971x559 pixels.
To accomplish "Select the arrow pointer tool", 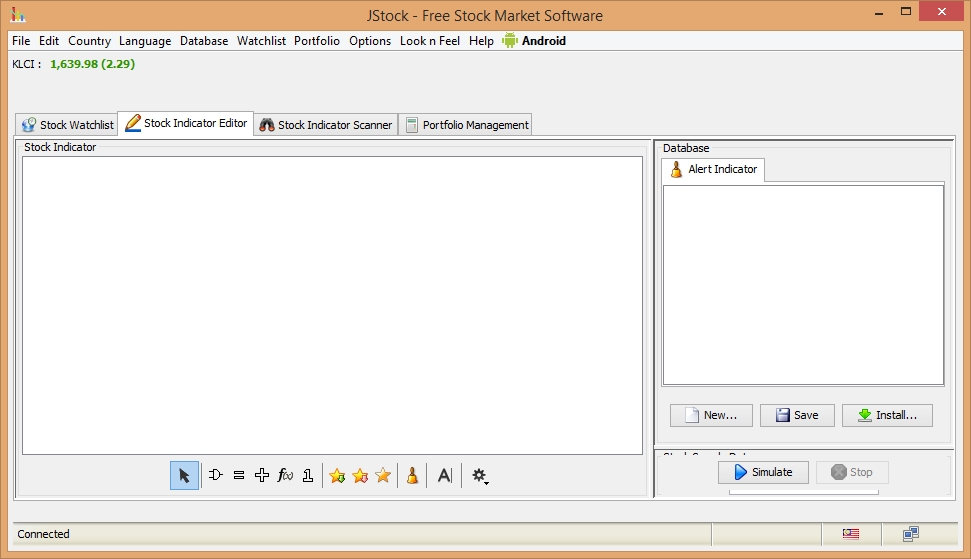I will (185, 475).
